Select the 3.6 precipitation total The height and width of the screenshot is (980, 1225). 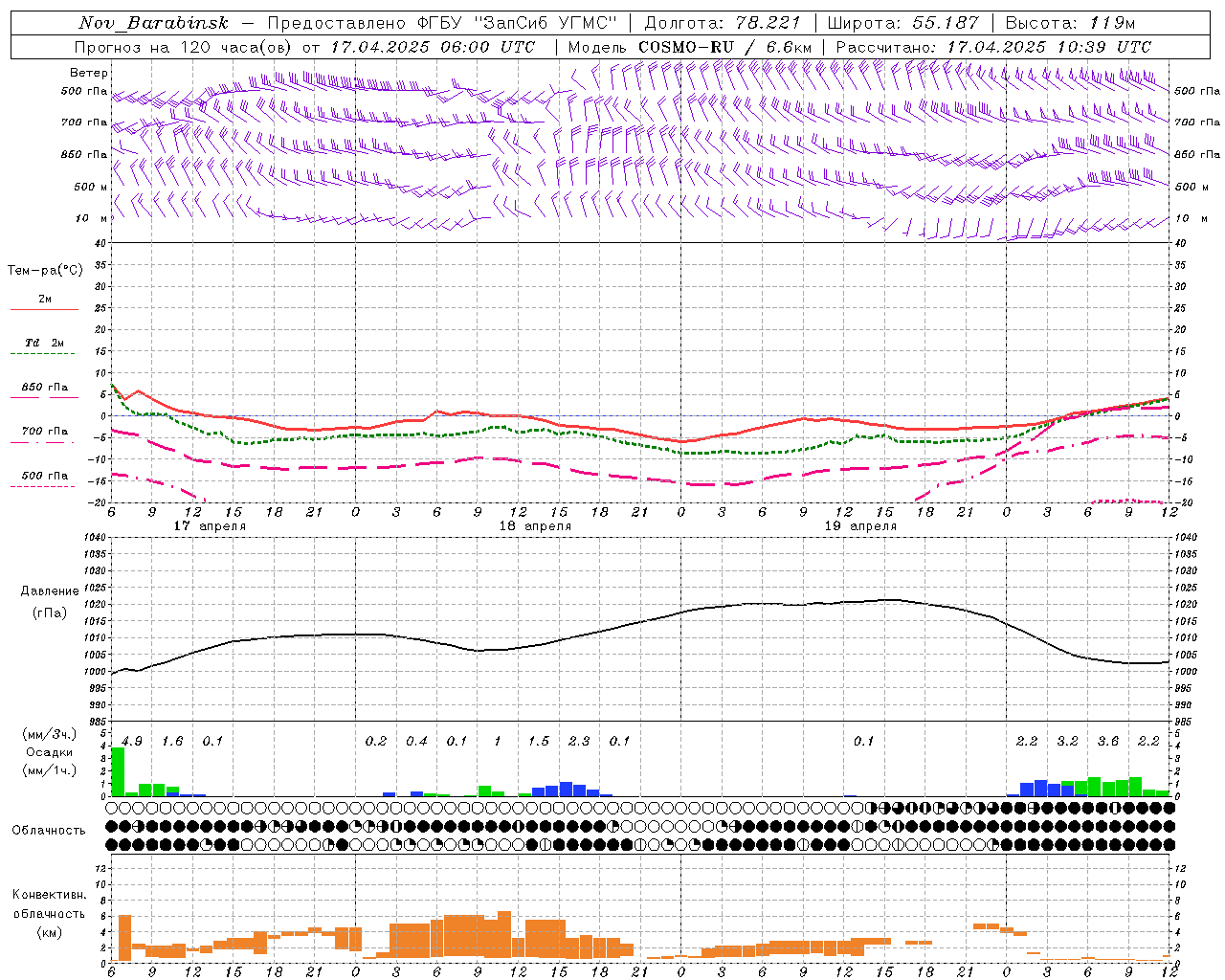(x=1108, y=742)
